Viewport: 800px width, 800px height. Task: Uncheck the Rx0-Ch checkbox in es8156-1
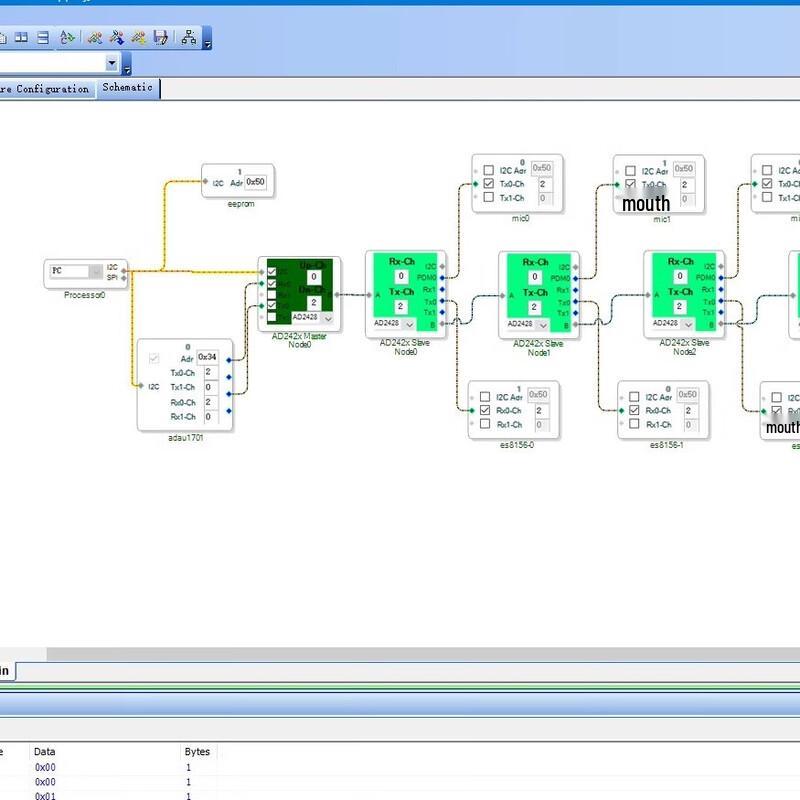click(x=634, y=410)
